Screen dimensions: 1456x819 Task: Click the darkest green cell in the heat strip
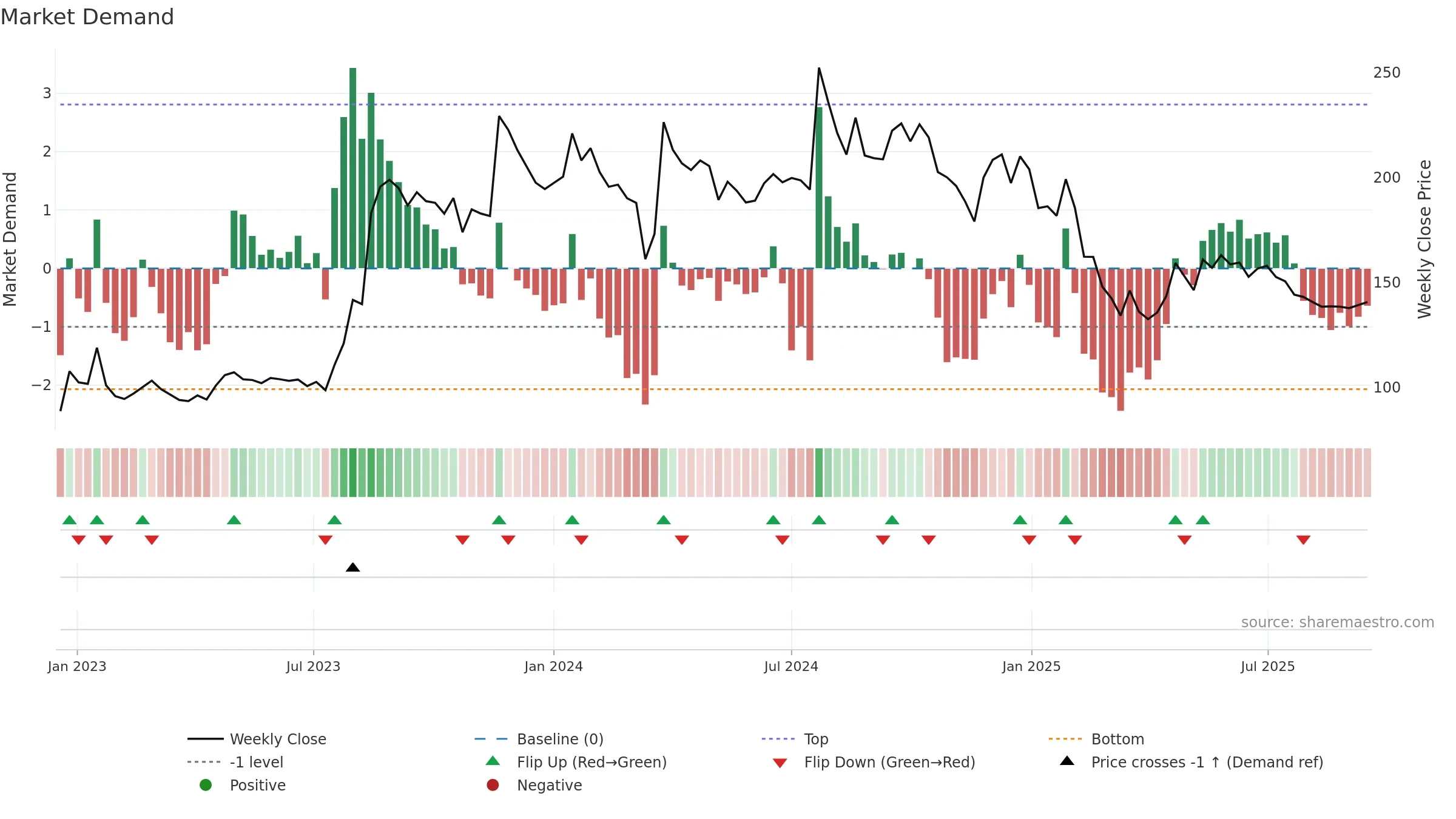point(352,473)
